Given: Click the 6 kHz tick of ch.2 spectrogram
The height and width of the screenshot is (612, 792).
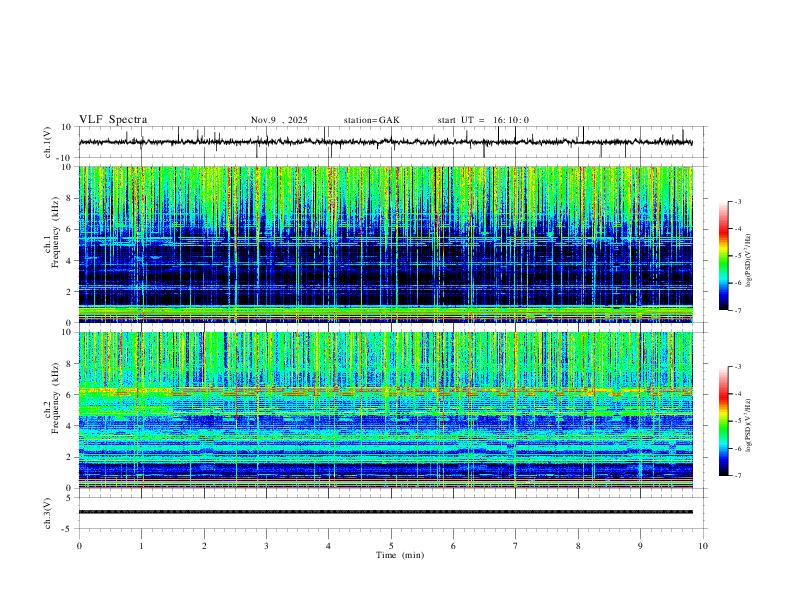Looking at the screenshot, I should pos(70,395).
